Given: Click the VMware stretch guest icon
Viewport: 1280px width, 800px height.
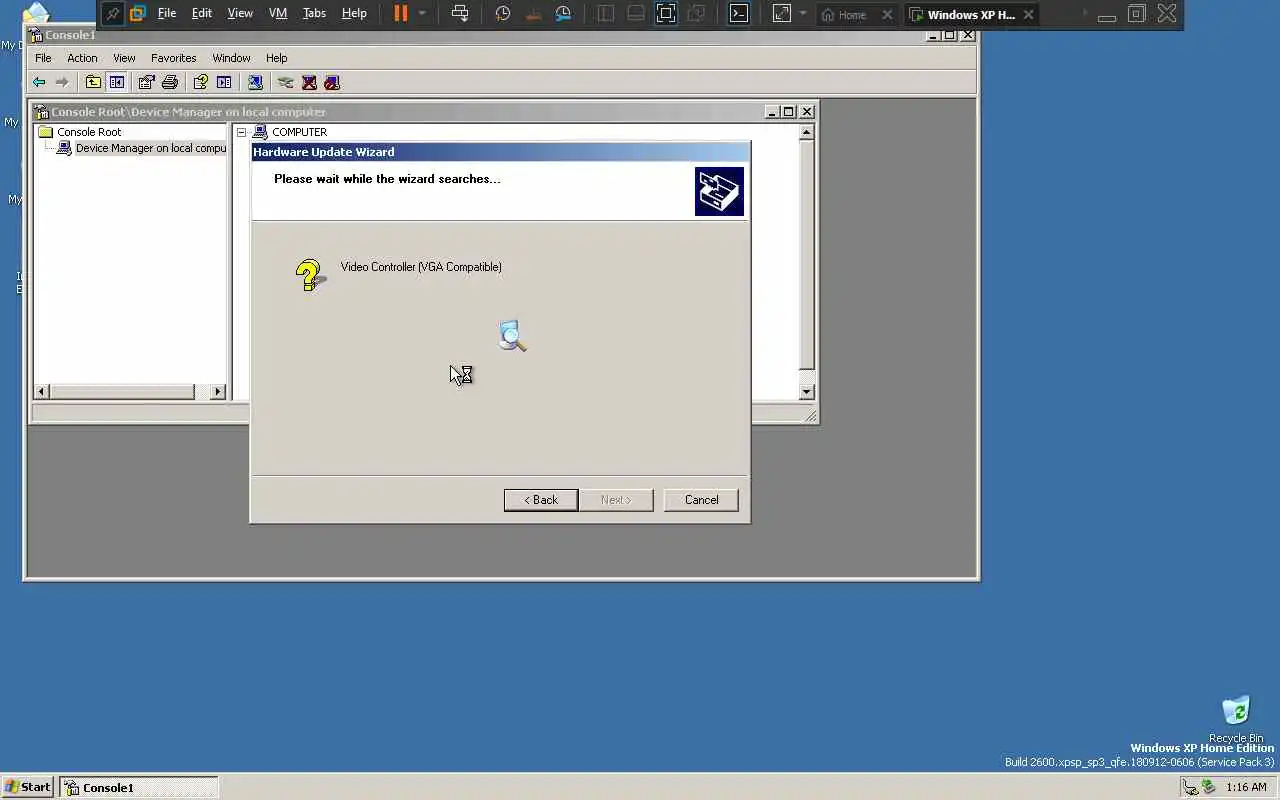Looking at the screenshot, I should point(782,14).
